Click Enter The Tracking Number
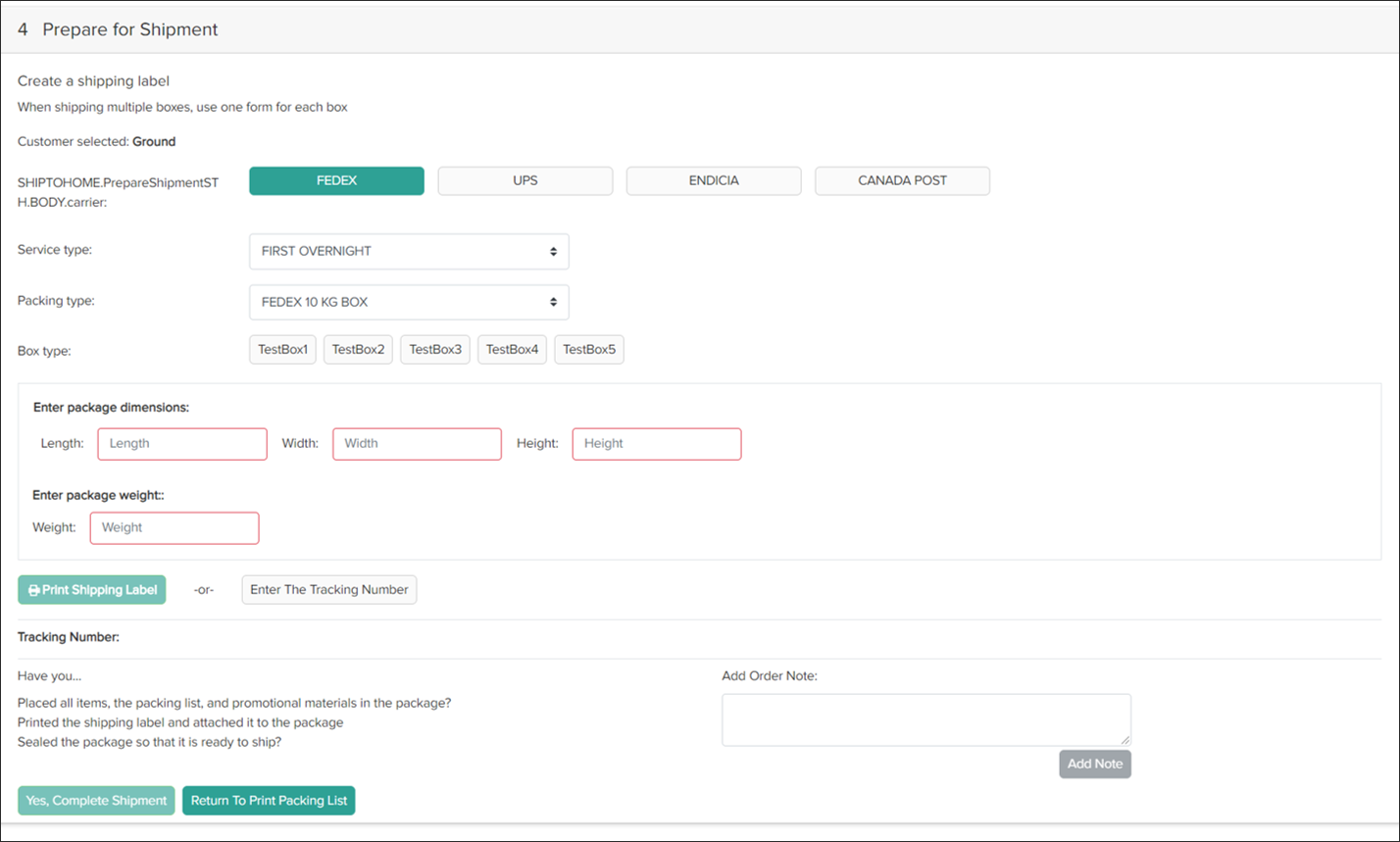Screen dimensions: 1400x842 tap(328, 589)
